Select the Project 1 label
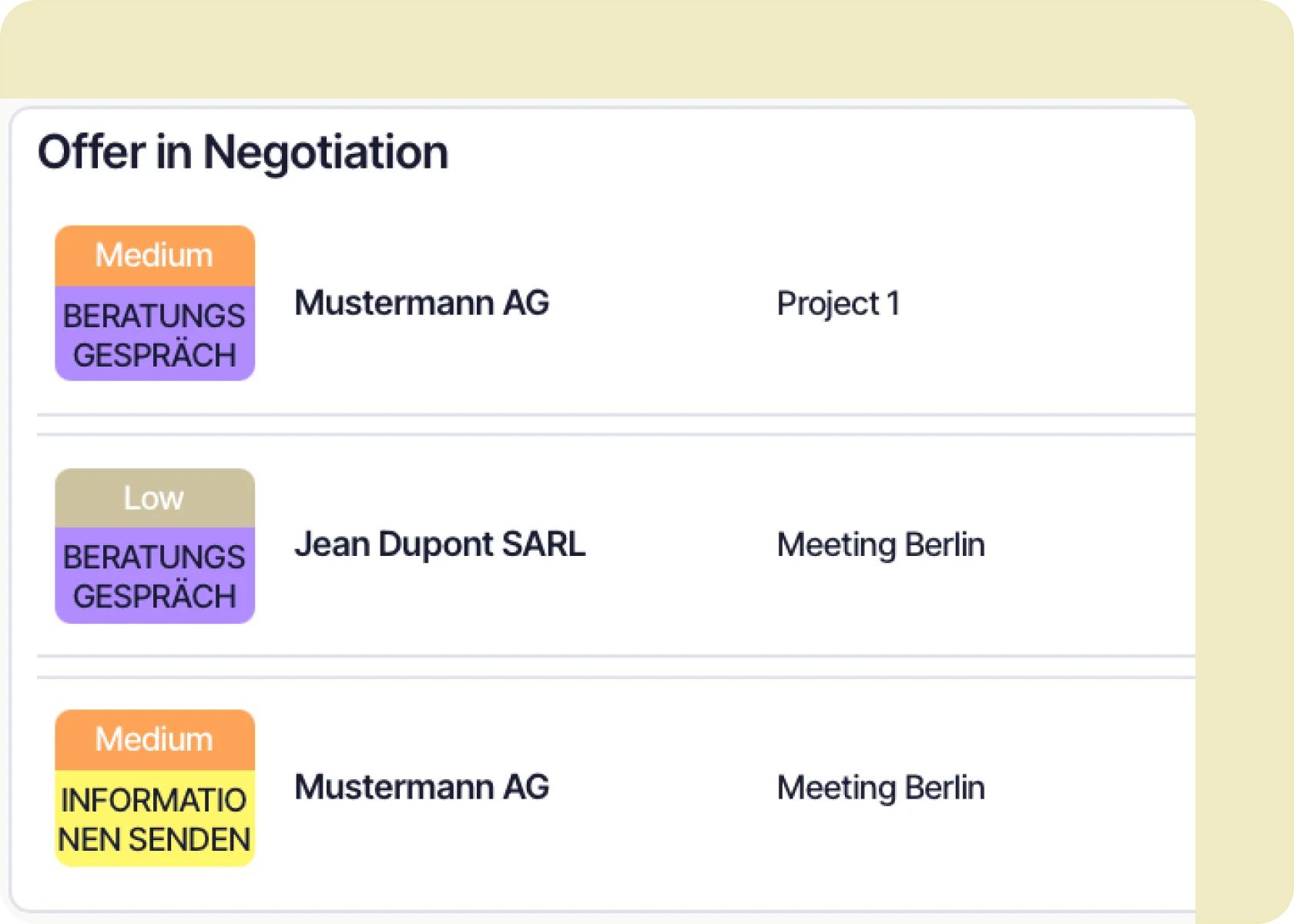The height and width of the screenshot is (924, 1294). 838,303
